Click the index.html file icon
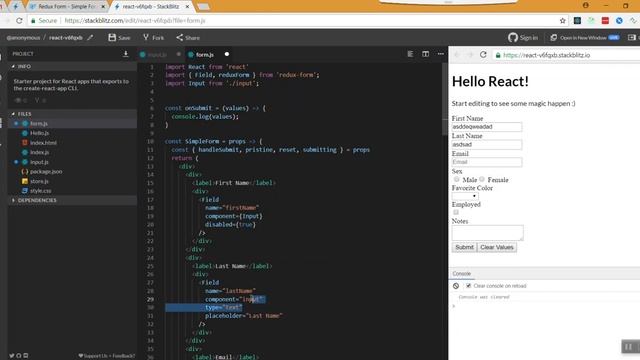 pyautogui.click(x=24, y=142)
